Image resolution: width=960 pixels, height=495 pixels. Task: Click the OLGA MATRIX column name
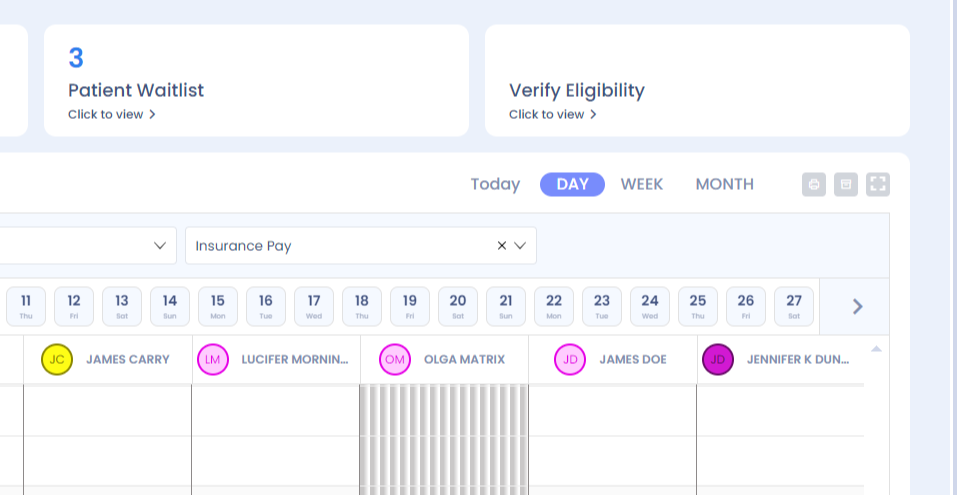point(465,360)
